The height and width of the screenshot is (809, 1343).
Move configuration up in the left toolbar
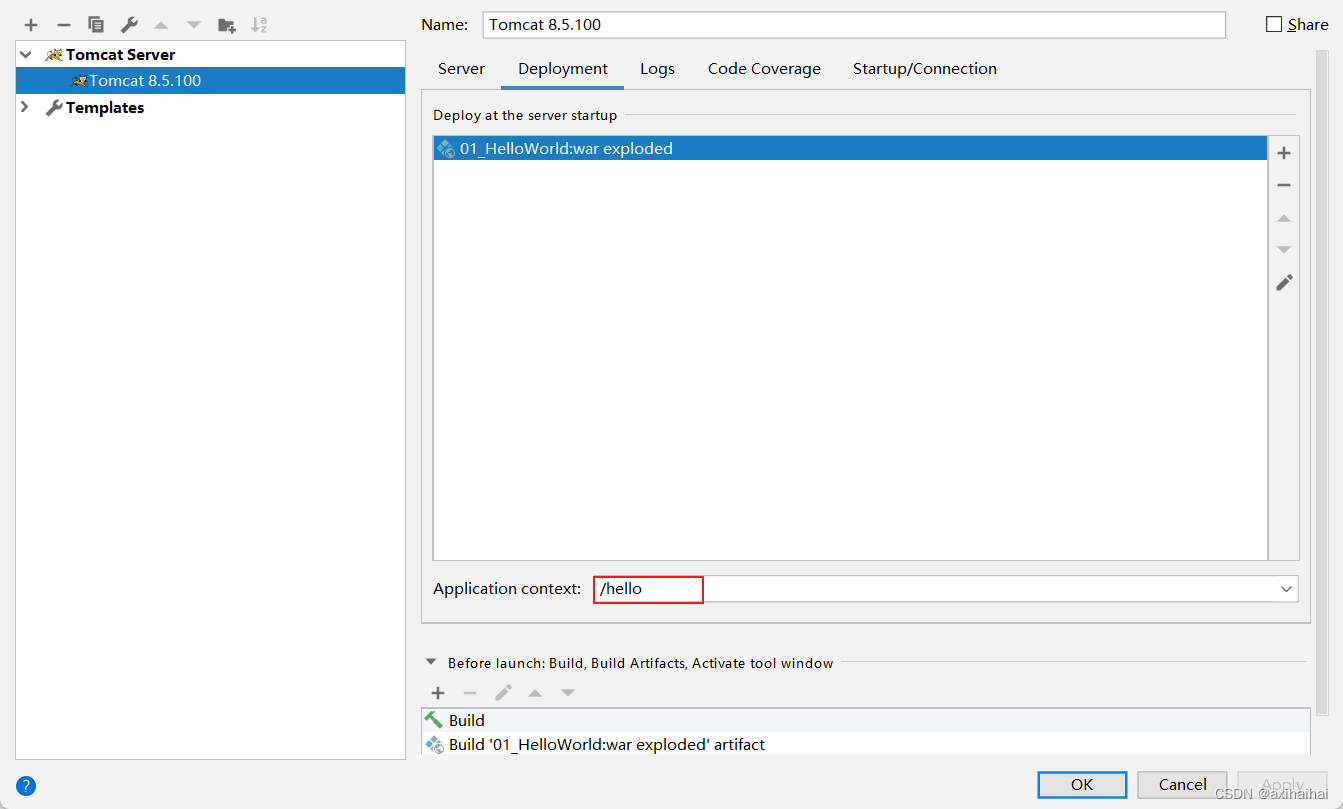(161, 25)
